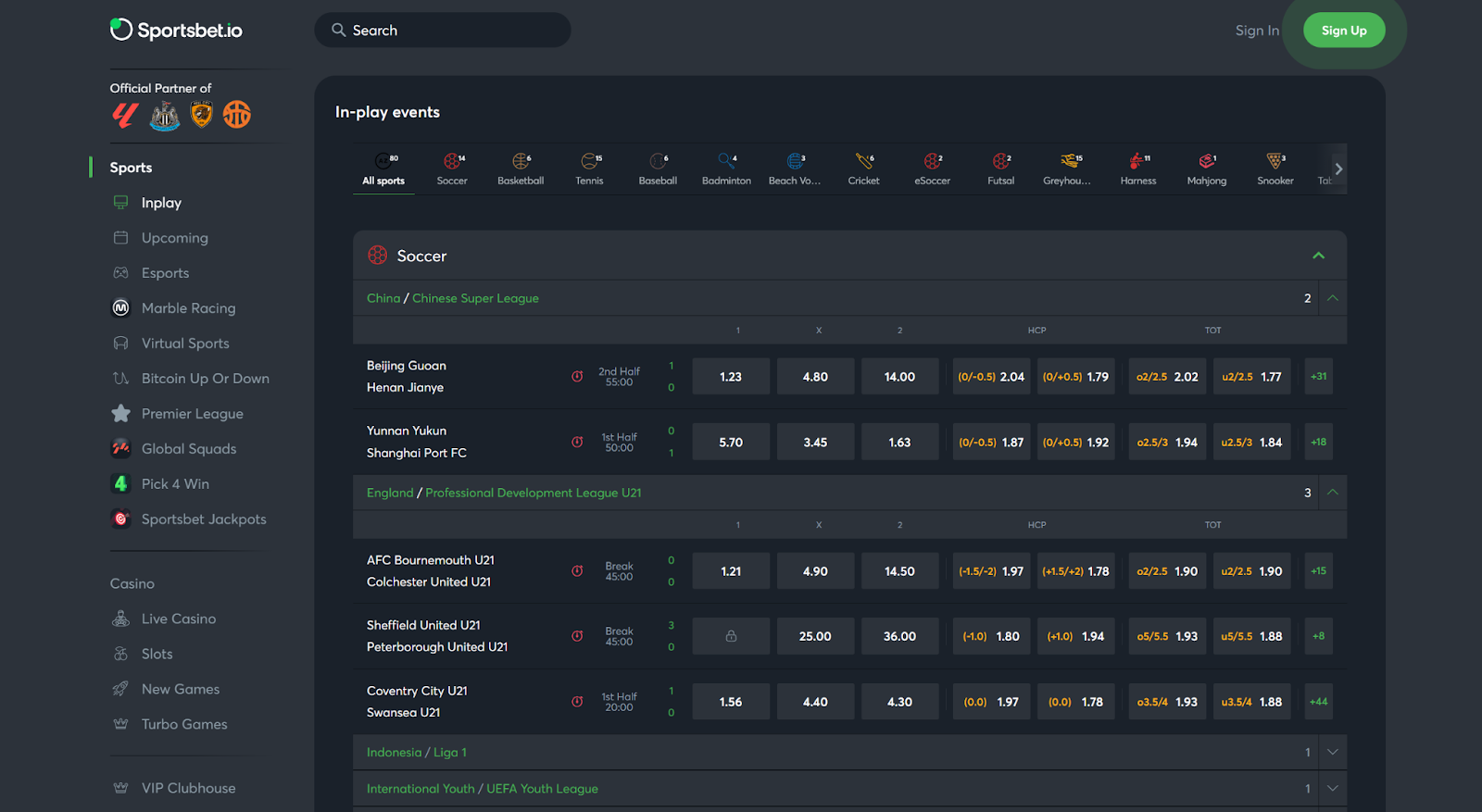The image size is (1482, 812).
Task: Open Turbo Games in the sidebar
Action: pyautogui.click(x=183, y=724)
